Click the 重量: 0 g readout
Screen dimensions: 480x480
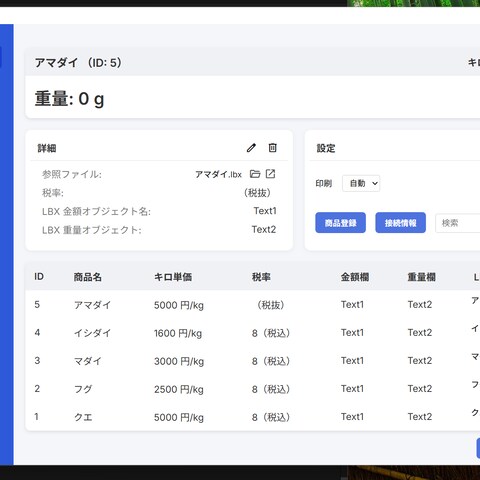tap(69, 99)
